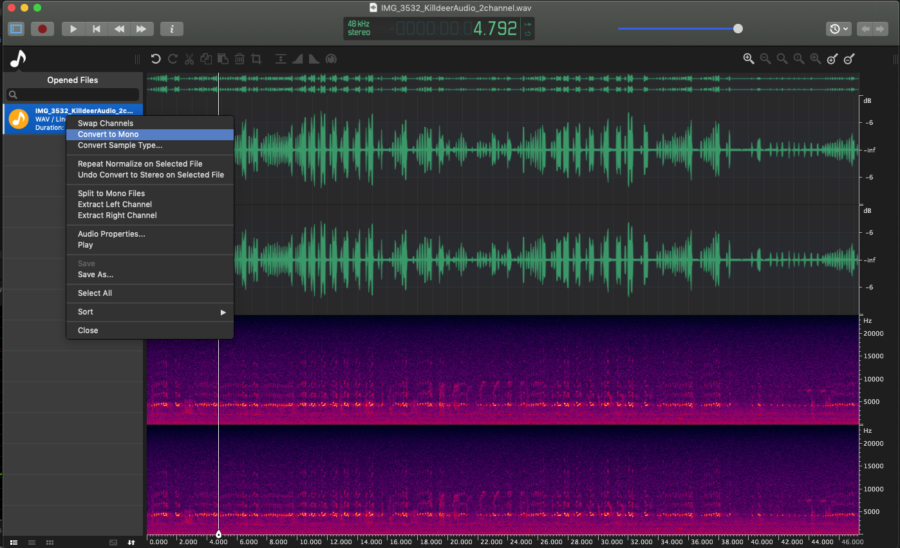Viewport: 900px width, 548px height.
Task: Click the 20.000 mark on the time ruler
Action: [x=461, y=541]
